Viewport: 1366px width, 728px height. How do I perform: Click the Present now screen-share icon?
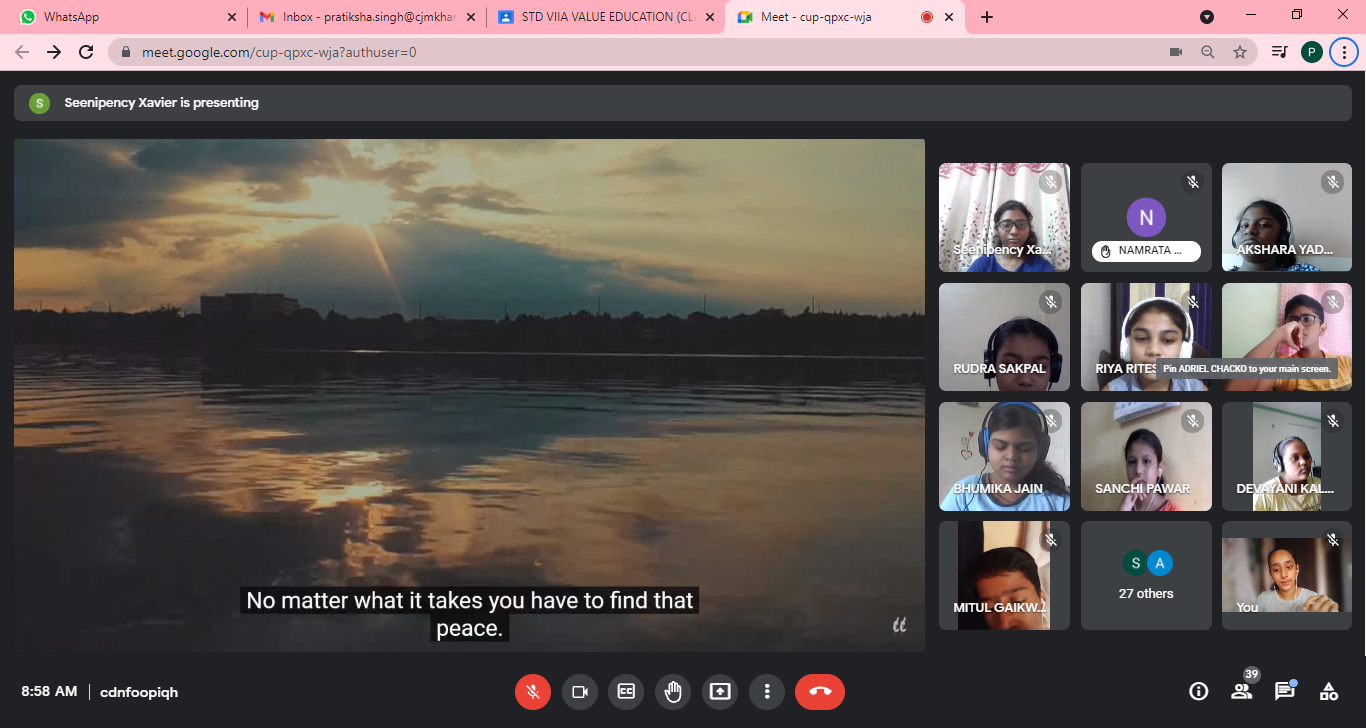pos(720,691)
